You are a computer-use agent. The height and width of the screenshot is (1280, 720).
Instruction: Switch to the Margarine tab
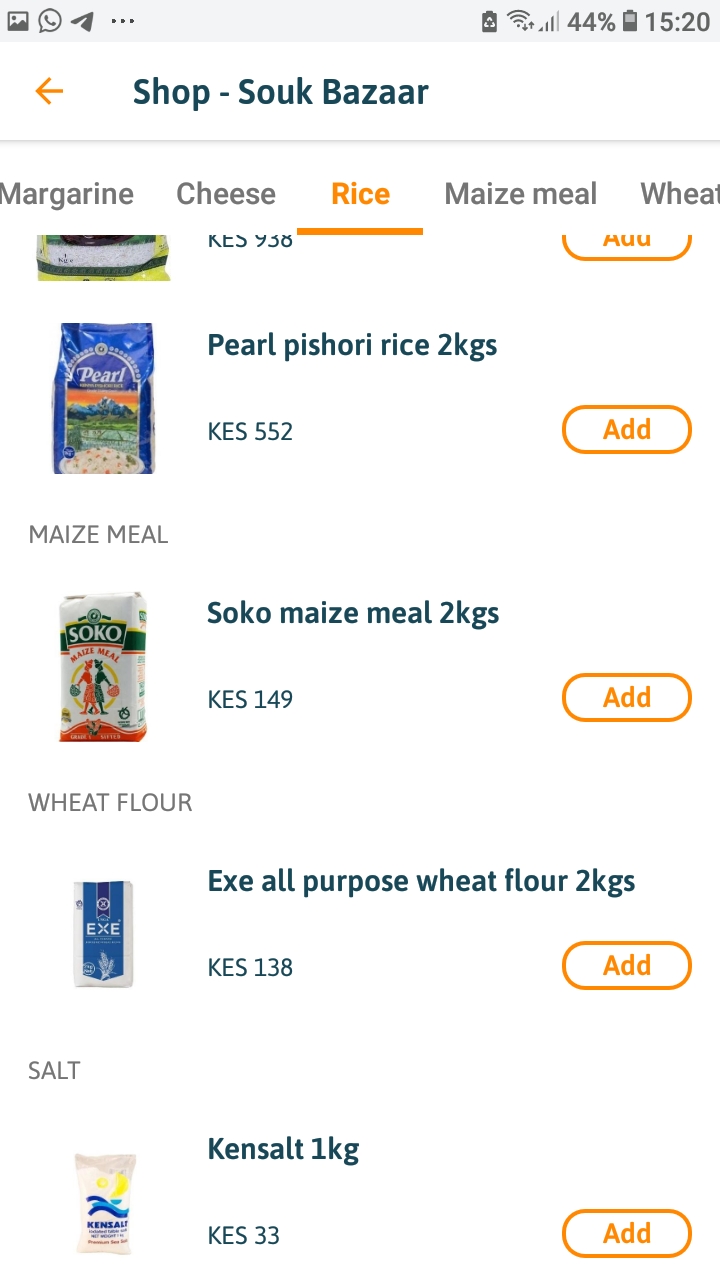tap(66, 194)
